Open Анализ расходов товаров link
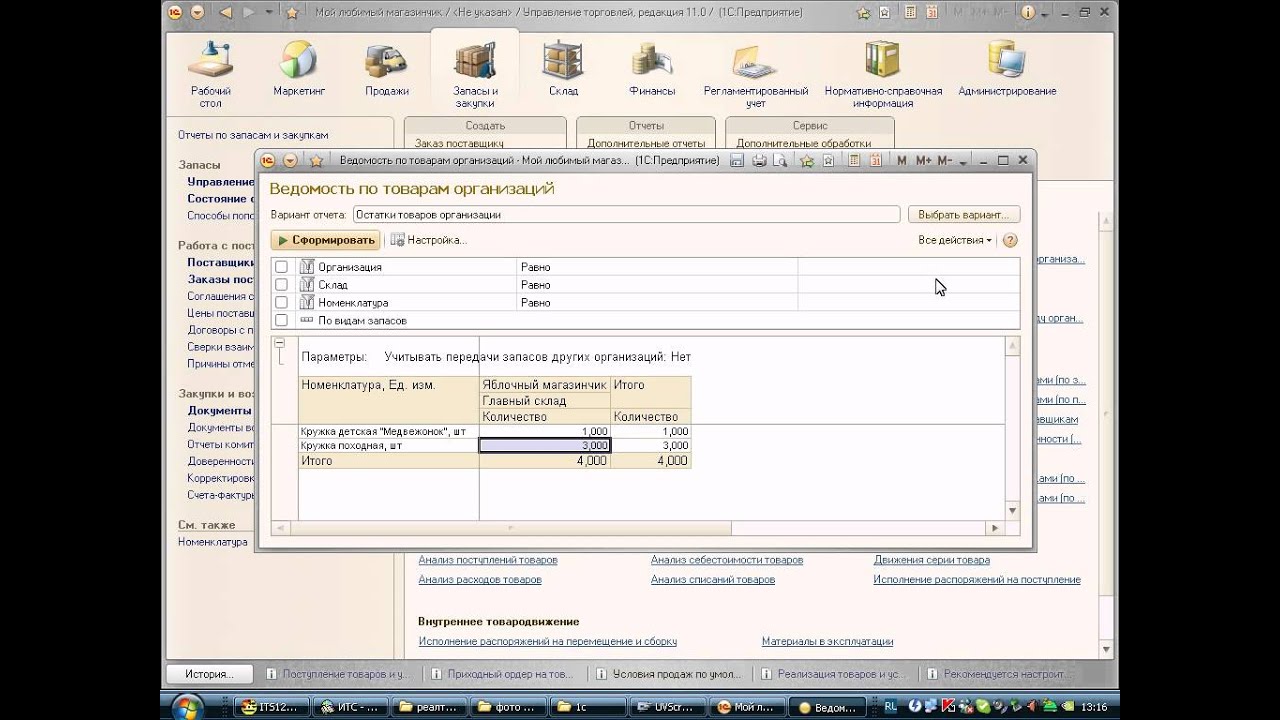 (480, 579)
